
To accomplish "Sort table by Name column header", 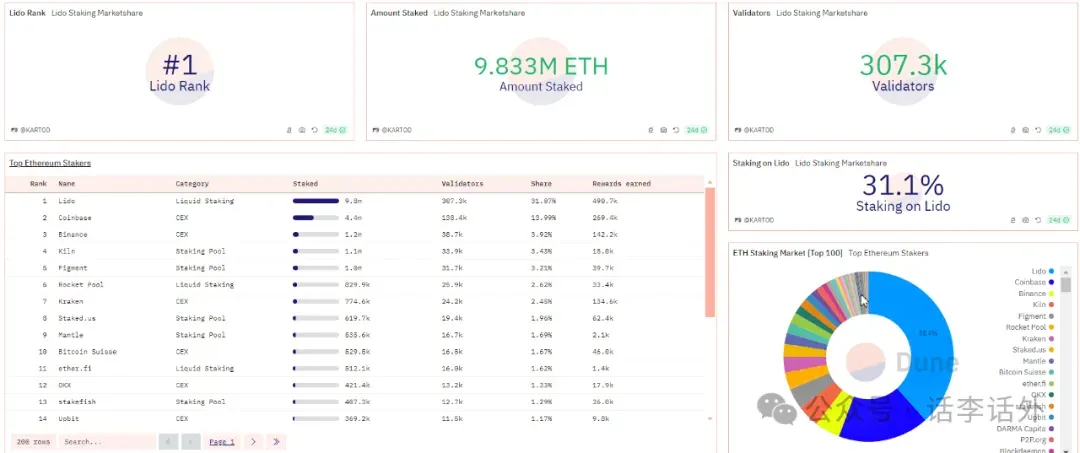I will [67, 184].
